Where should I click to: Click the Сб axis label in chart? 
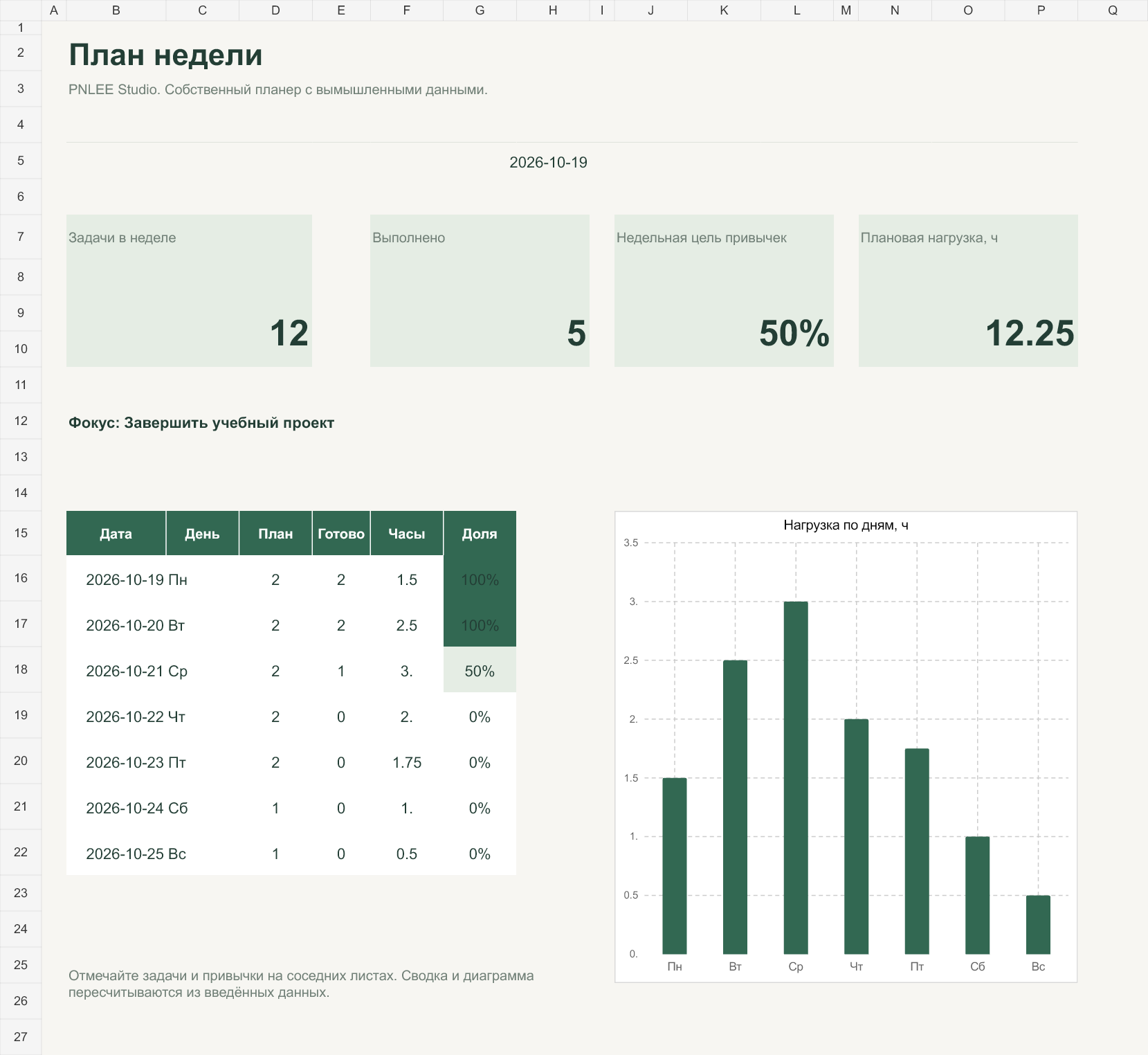[x=977, y=966]
